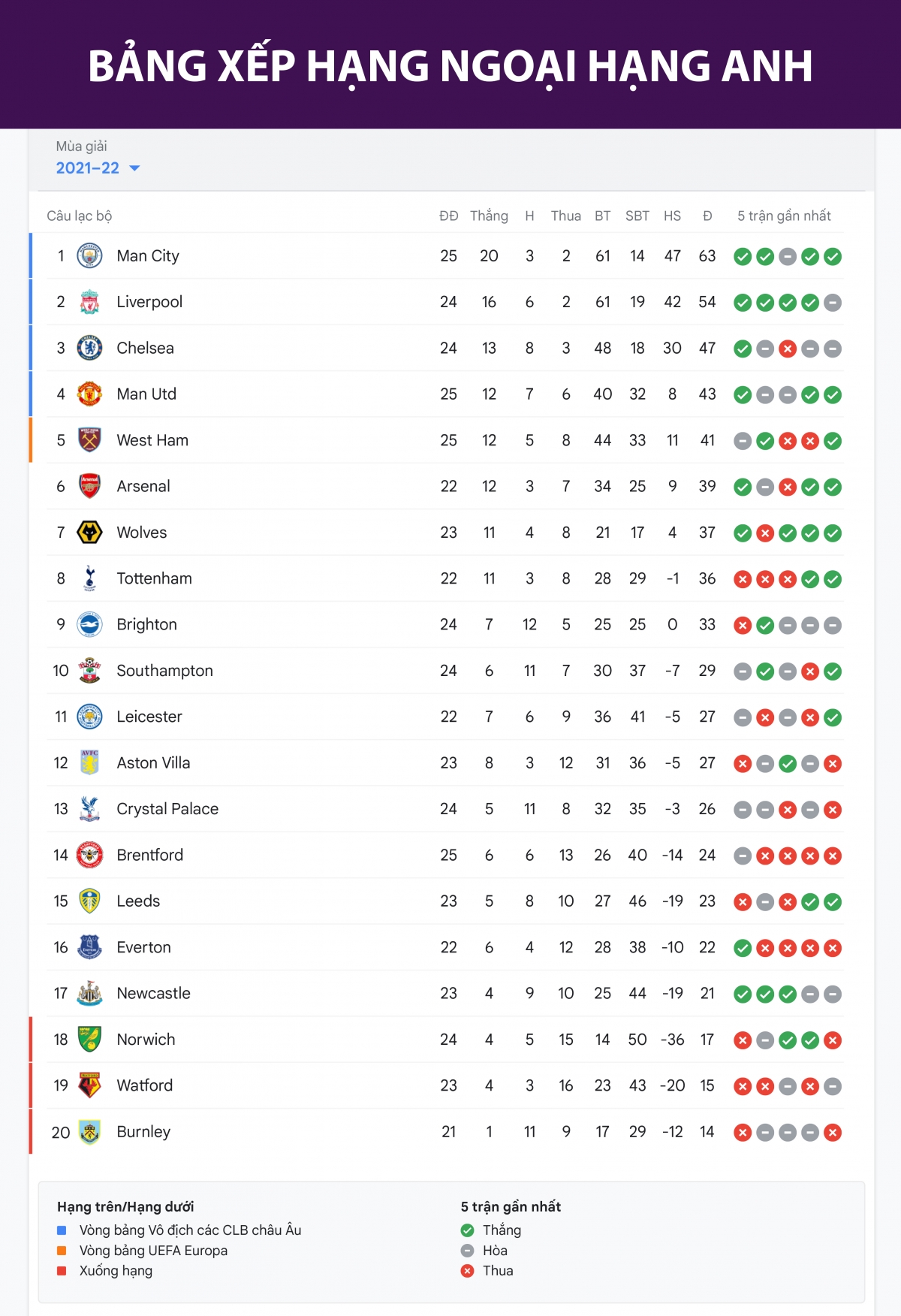Click the blue Champions League legend square
Viewport: 901px width, 1316px height.
click(x=62, y=1230)
